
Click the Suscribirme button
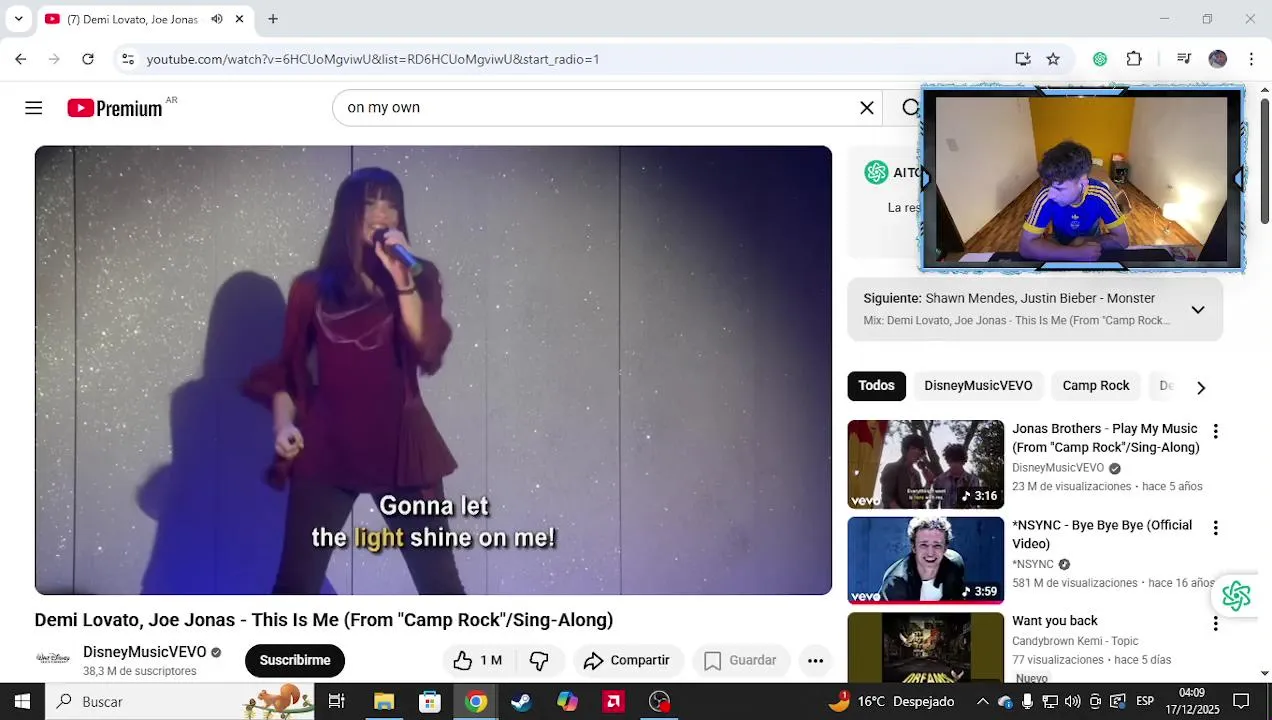295,661
